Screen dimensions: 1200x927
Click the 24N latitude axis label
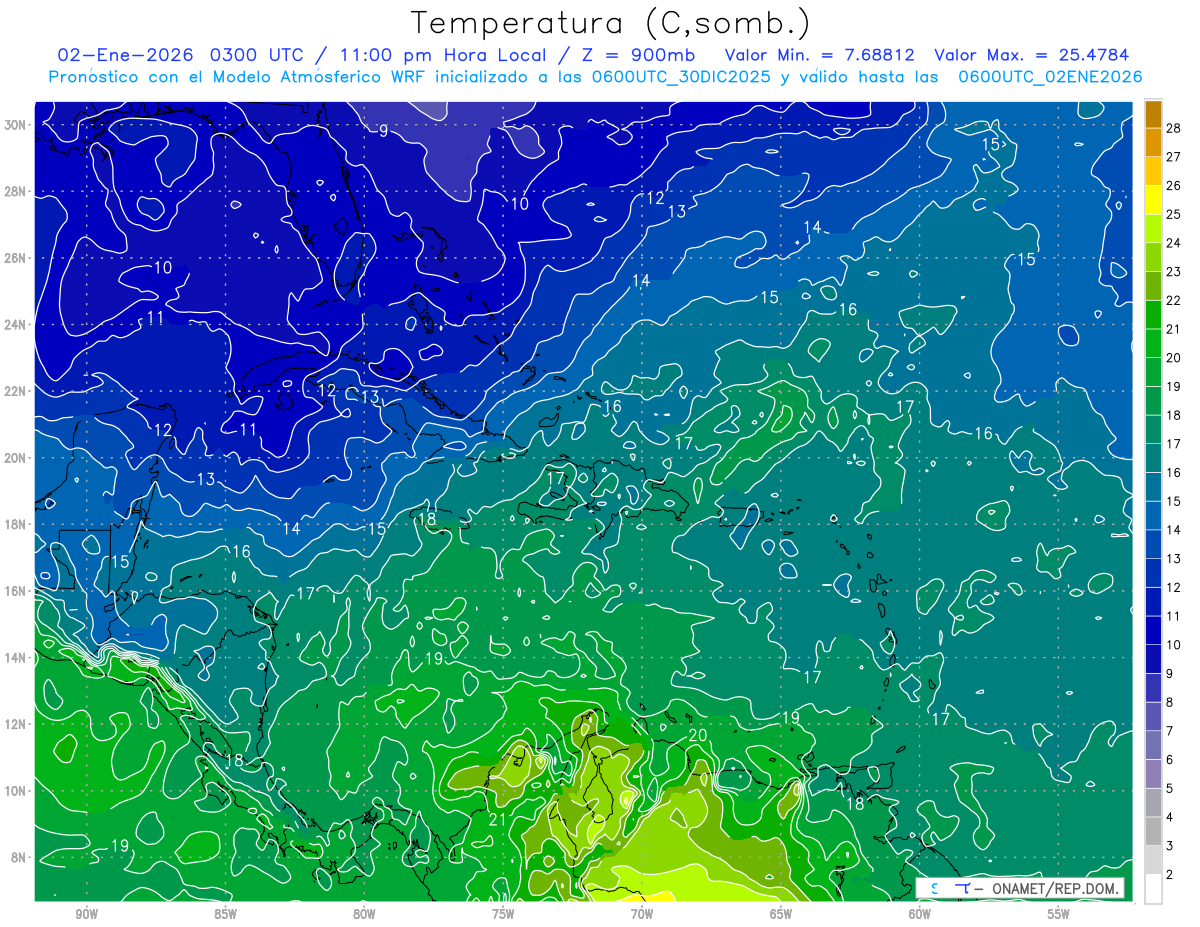coord(17,325)
